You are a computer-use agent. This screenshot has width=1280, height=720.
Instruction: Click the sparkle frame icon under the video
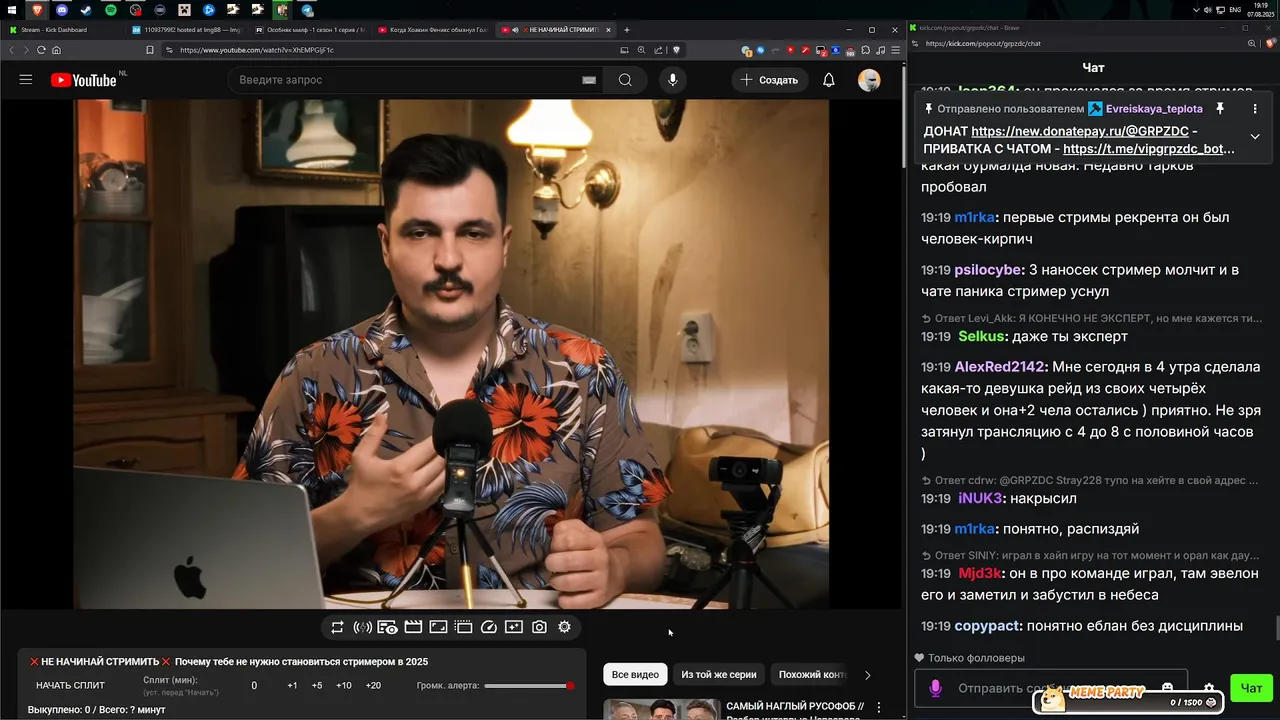(x=514, y=627)
